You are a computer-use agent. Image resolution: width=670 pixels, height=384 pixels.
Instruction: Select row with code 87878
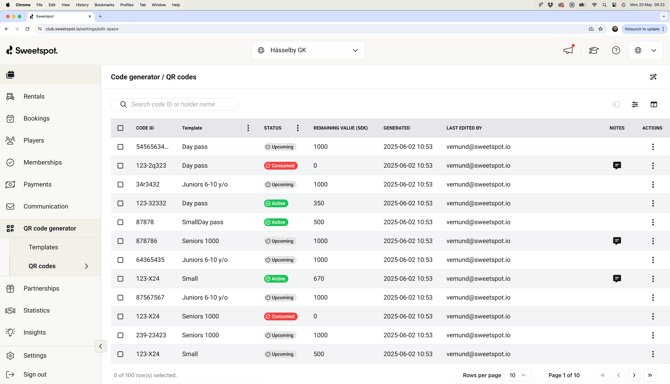(x=120, y=222)
